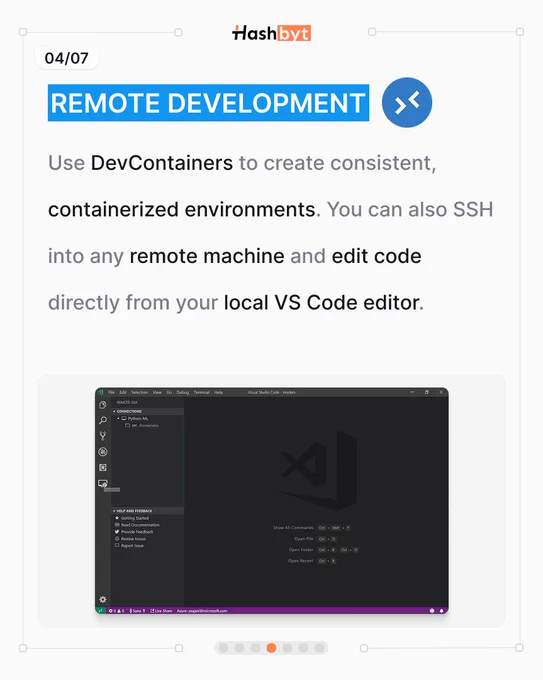
Task: Go to the first carousel page dot
Action: point(223,648)
